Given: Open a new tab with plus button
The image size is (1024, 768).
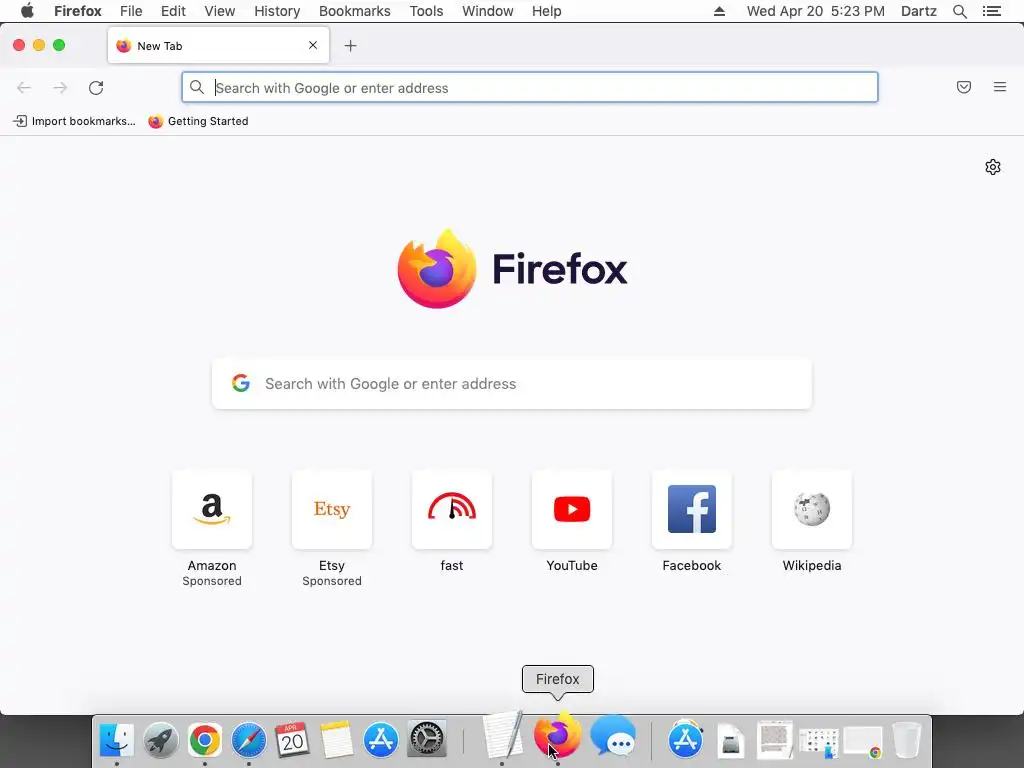Looking at the screenshot, I should click(x=351, y=46).
